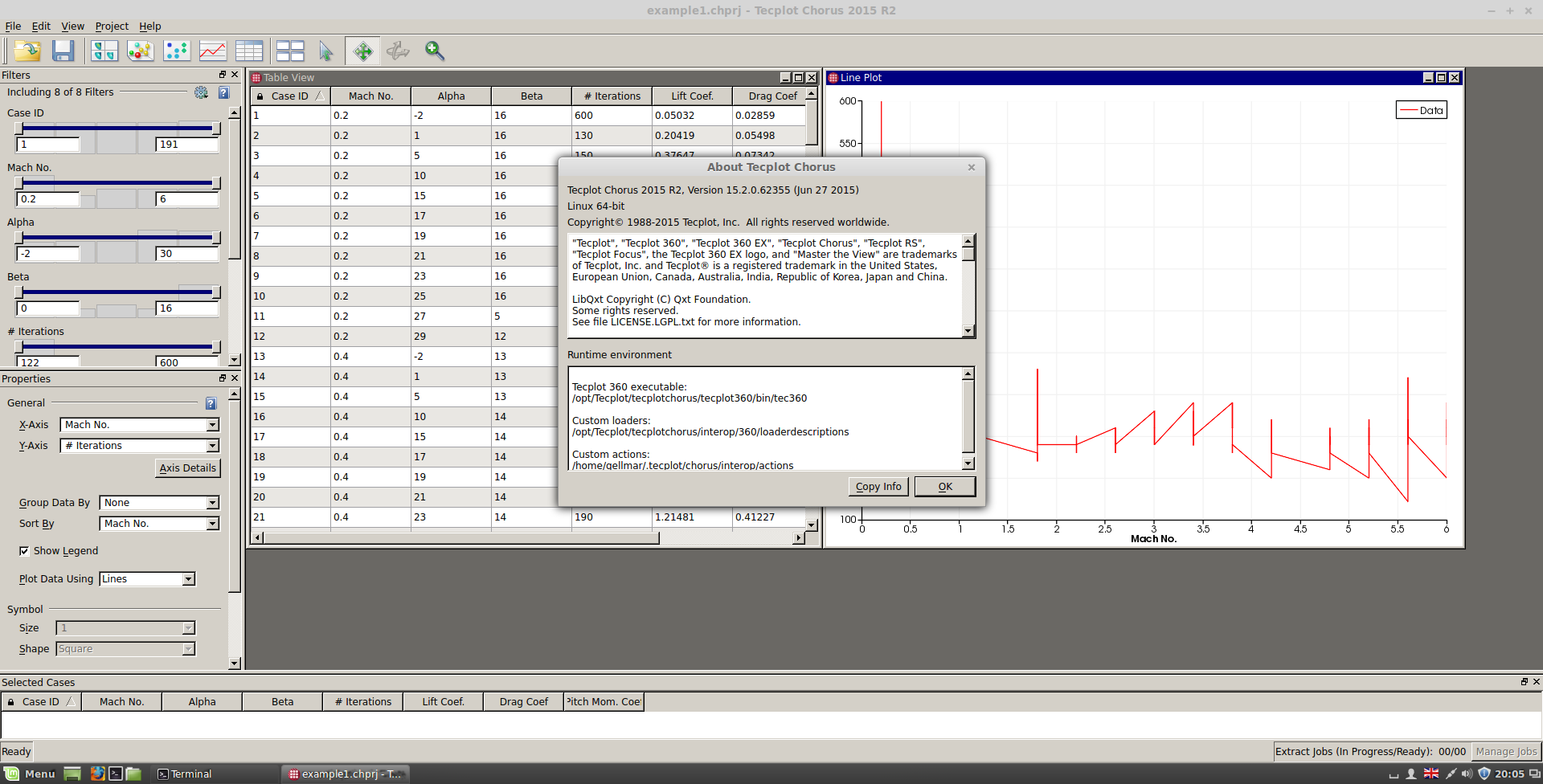Sort table by Lift Coef. column header
The width and height of the screenshot is (1543, 784).
click(692, 96)
